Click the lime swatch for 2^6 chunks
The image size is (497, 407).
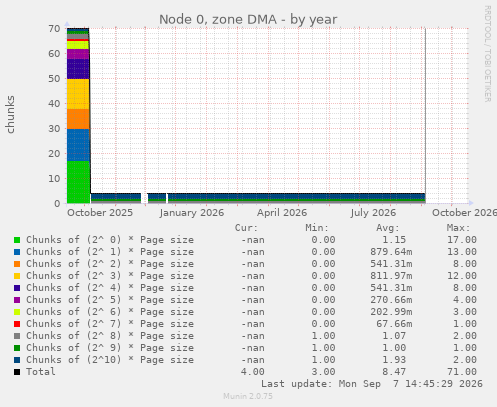coord(17,312)
